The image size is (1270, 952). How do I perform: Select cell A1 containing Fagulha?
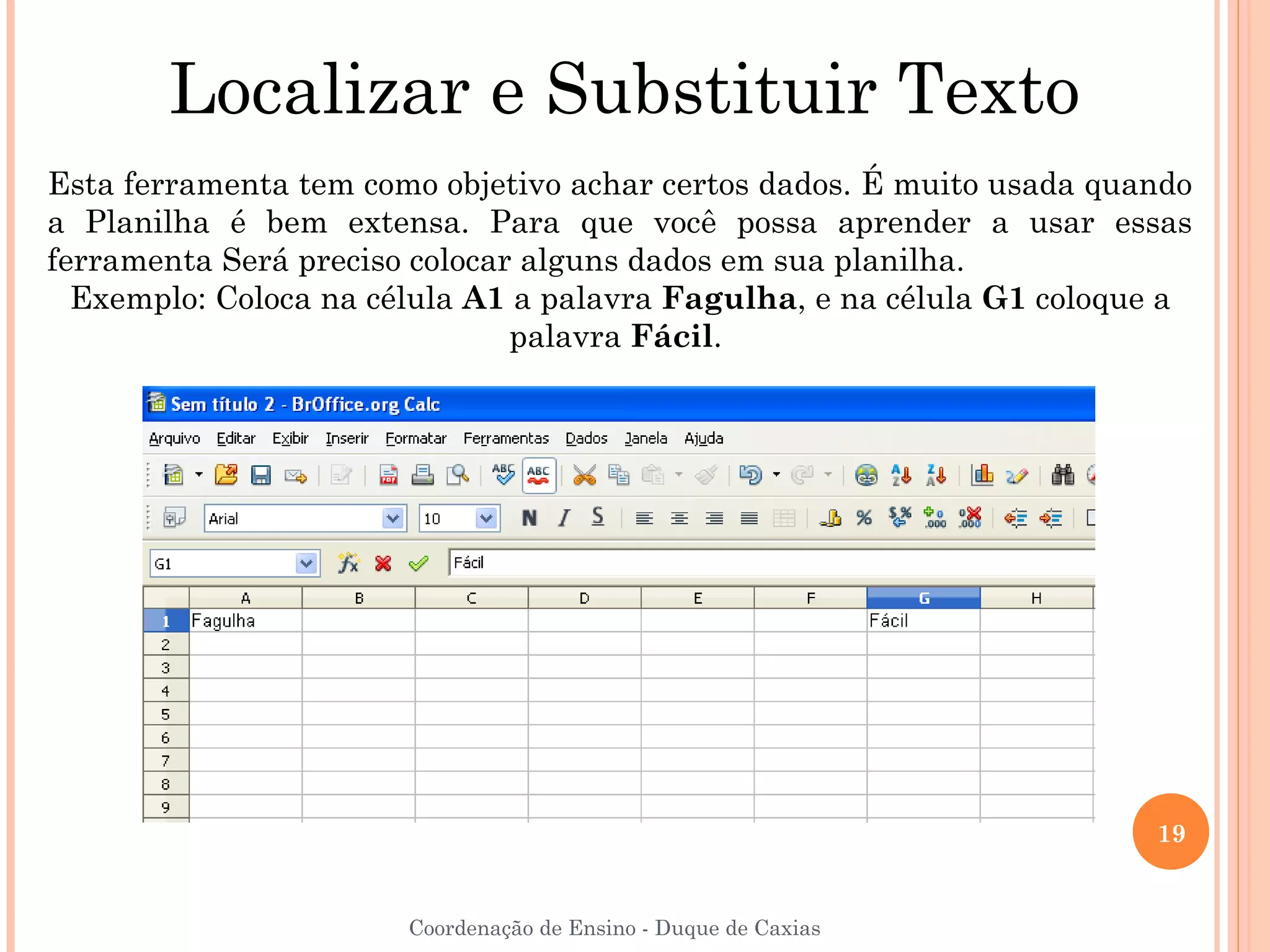[x=246, y=620]
